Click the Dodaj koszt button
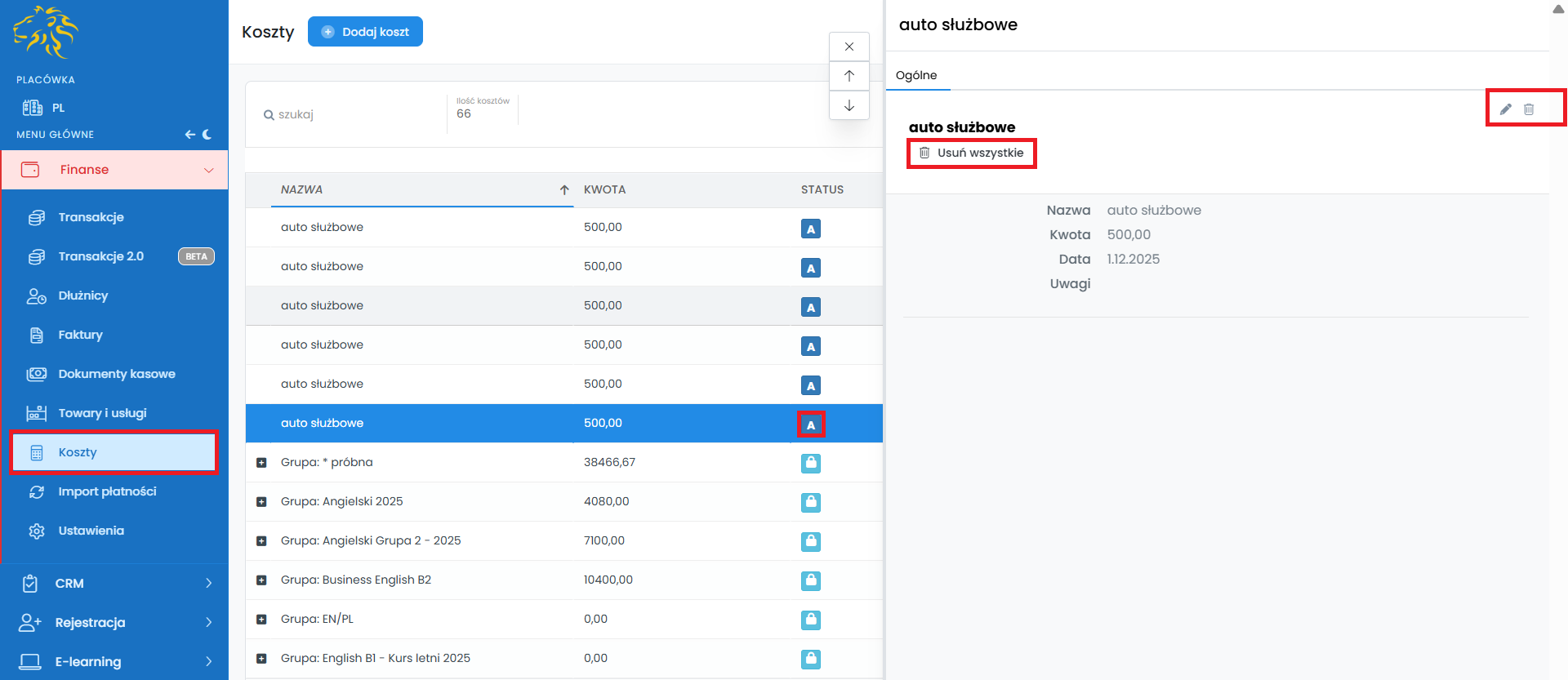 (365, 32)
